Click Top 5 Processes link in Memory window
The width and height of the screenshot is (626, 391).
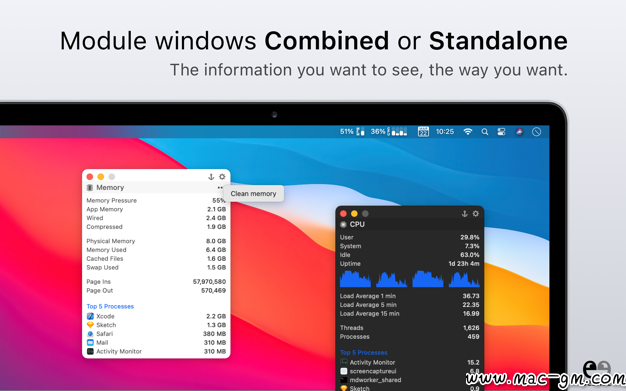pos(110,306)
